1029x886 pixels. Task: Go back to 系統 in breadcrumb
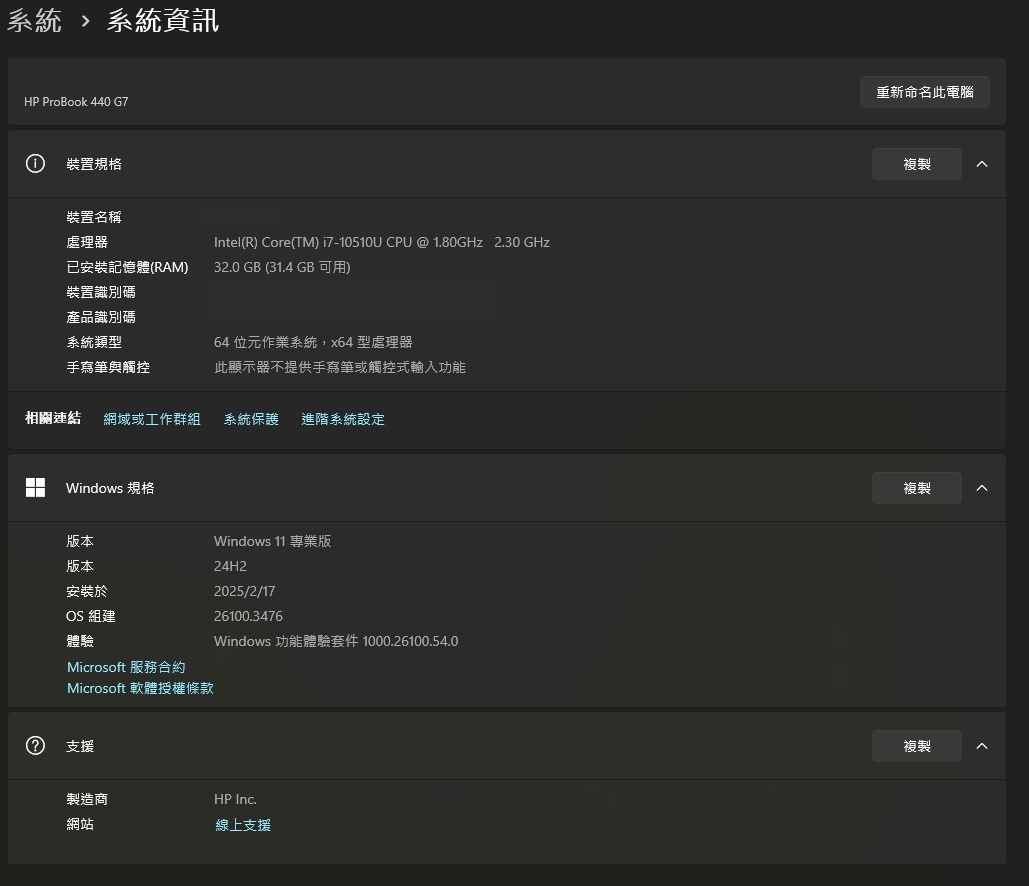click(34, 20)
